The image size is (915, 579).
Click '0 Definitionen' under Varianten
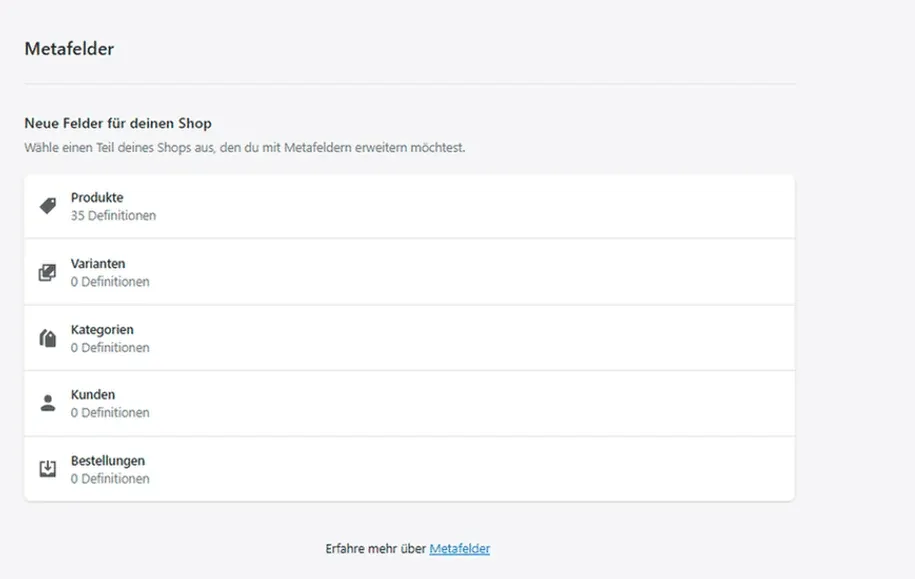110,282
